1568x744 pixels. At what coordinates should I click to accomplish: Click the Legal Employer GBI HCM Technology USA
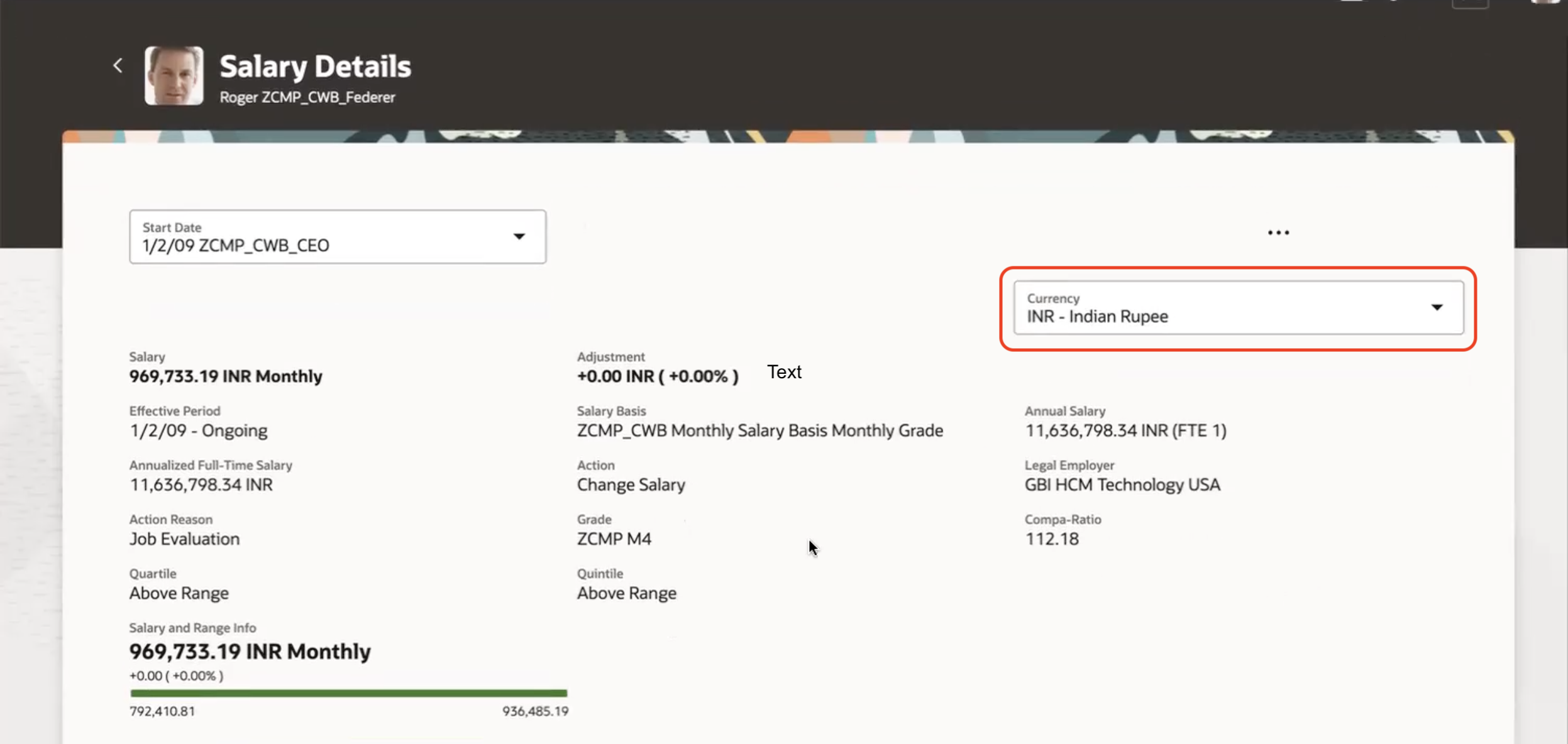1122,484
